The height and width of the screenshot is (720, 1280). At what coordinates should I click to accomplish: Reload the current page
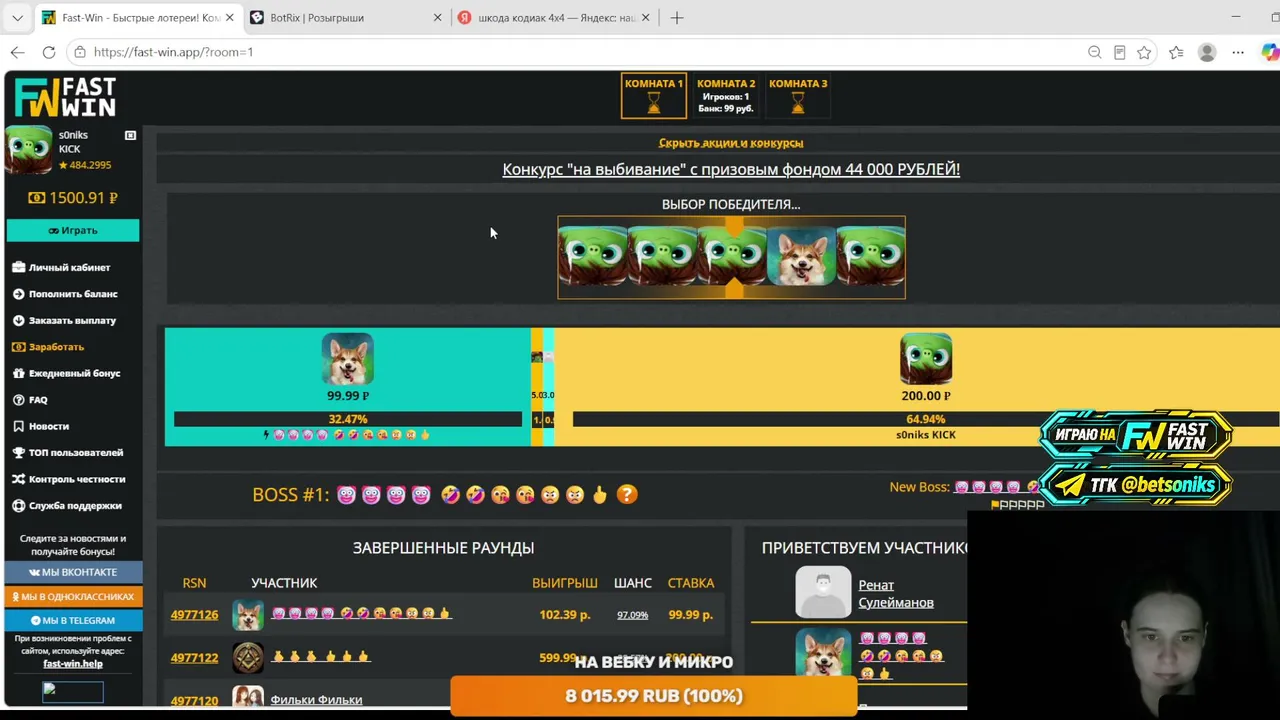pos(49,52)
